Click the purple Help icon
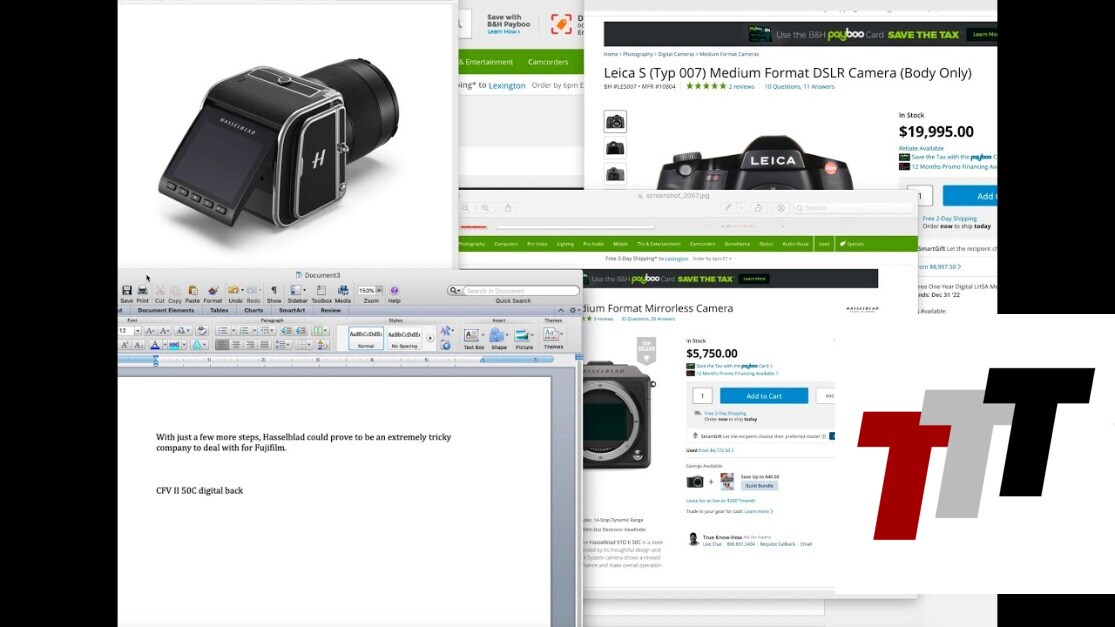 point(394,291)
